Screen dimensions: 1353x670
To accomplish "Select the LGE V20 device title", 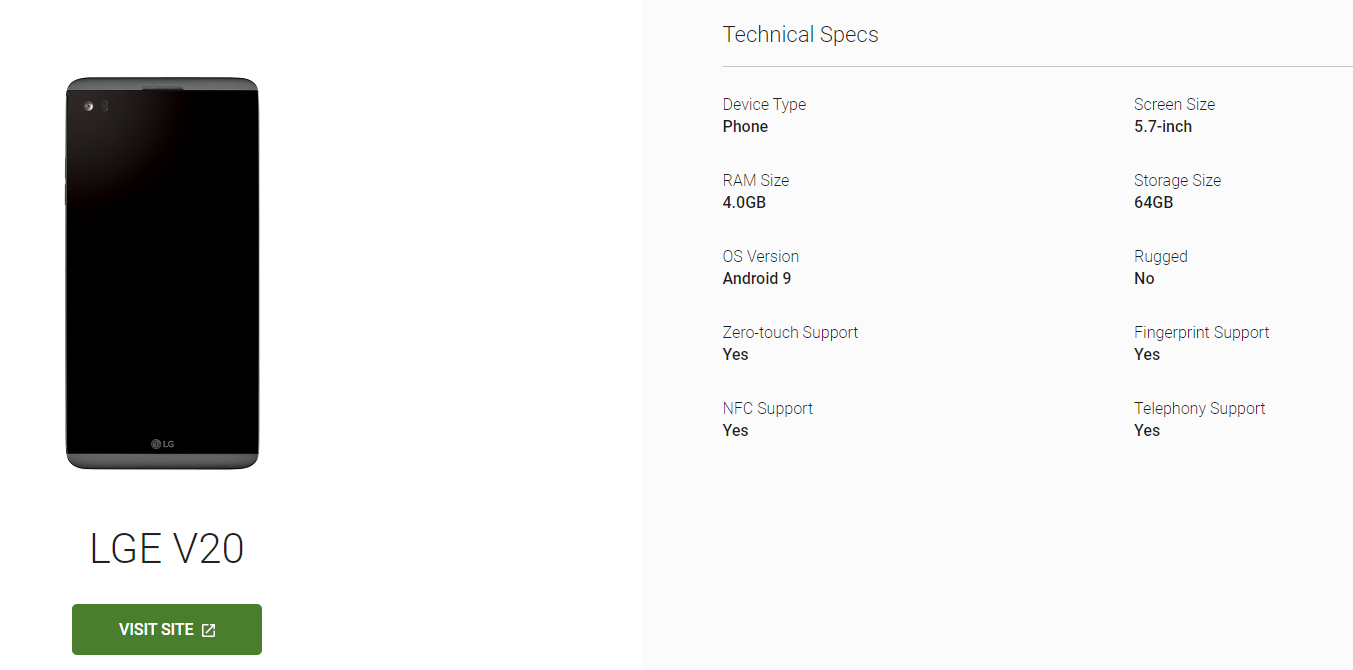I will coord(167,549).
